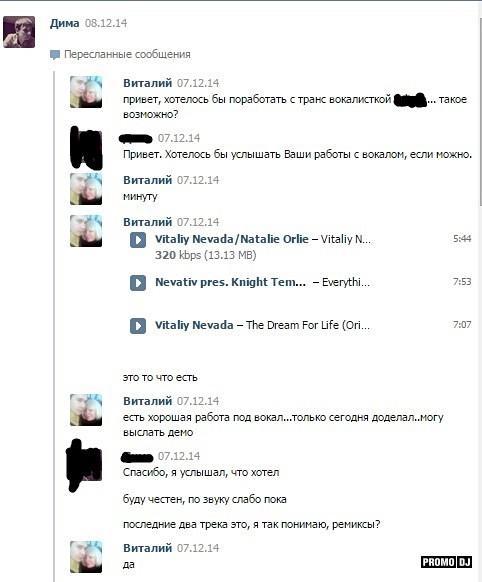Click 'Пересланные сообщения' label
Image resolution: width=482 pixels, height=582 pixels.
click(x=127, y=55)
